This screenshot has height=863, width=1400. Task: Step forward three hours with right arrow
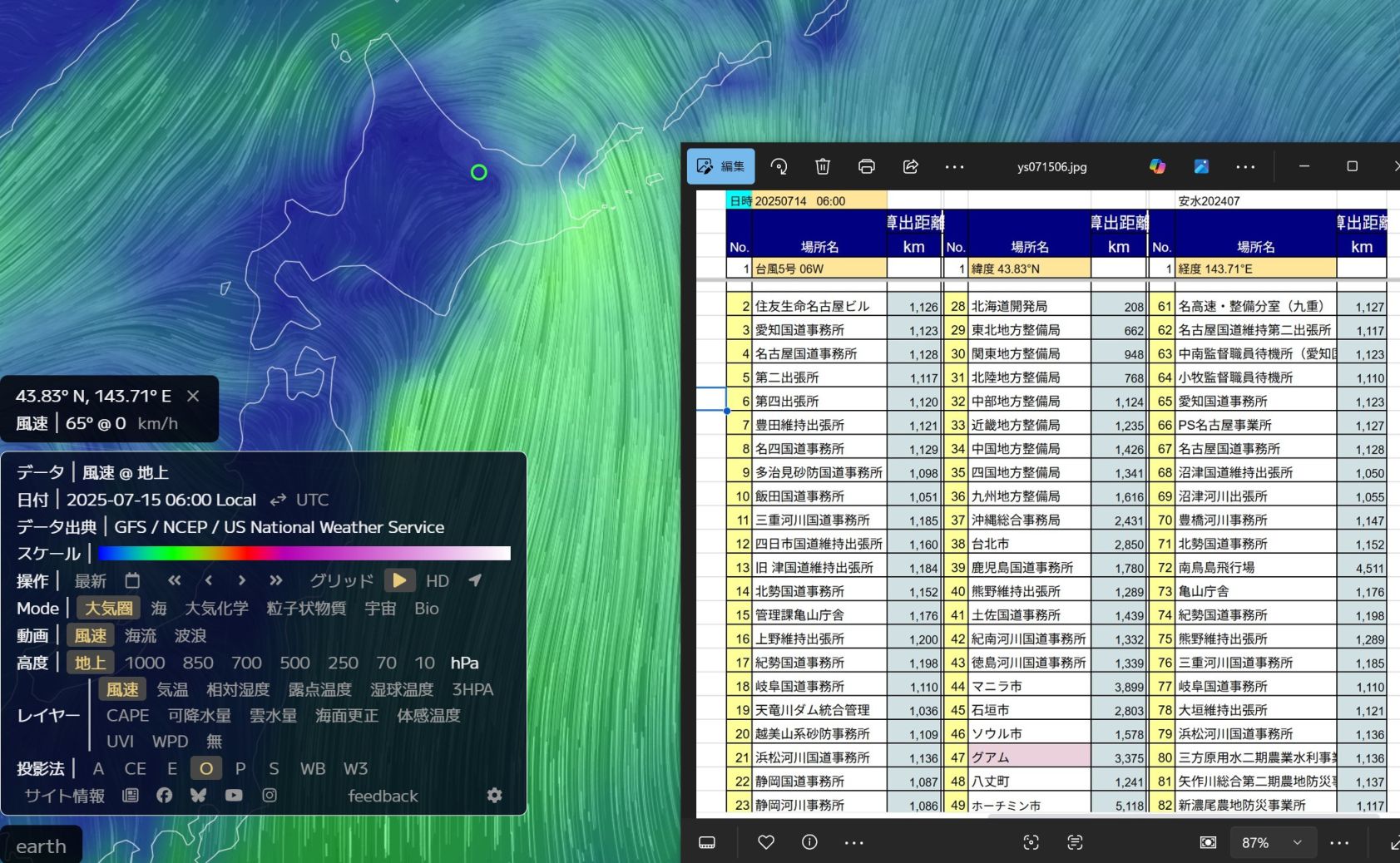[241, 580]
